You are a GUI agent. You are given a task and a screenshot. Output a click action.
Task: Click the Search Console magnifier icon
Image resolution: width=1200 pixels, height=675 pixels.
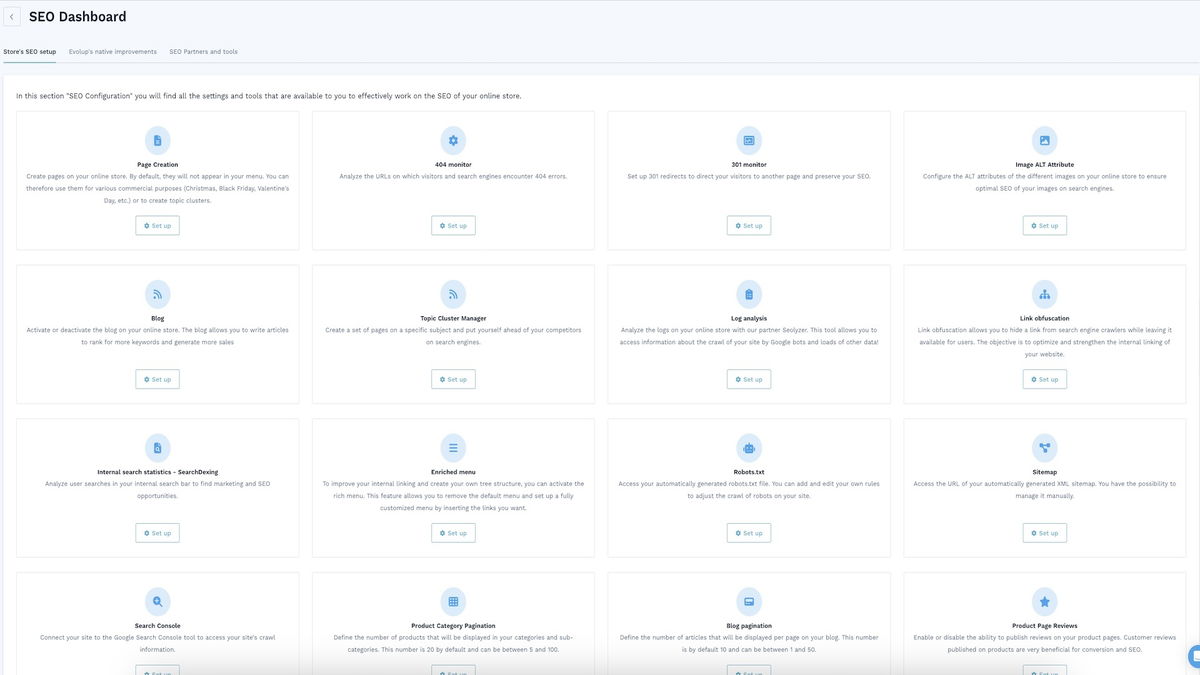pyautogui.click(x=157, y=601)
